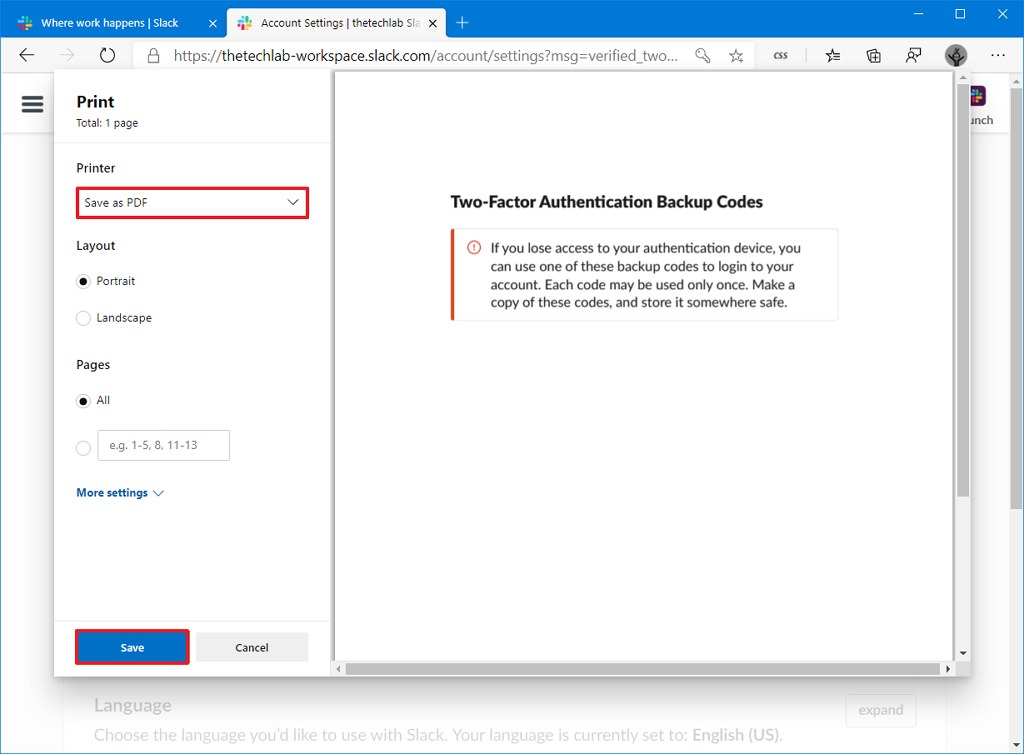Open new tab with plus button
1024x754 pixels.
462,22
